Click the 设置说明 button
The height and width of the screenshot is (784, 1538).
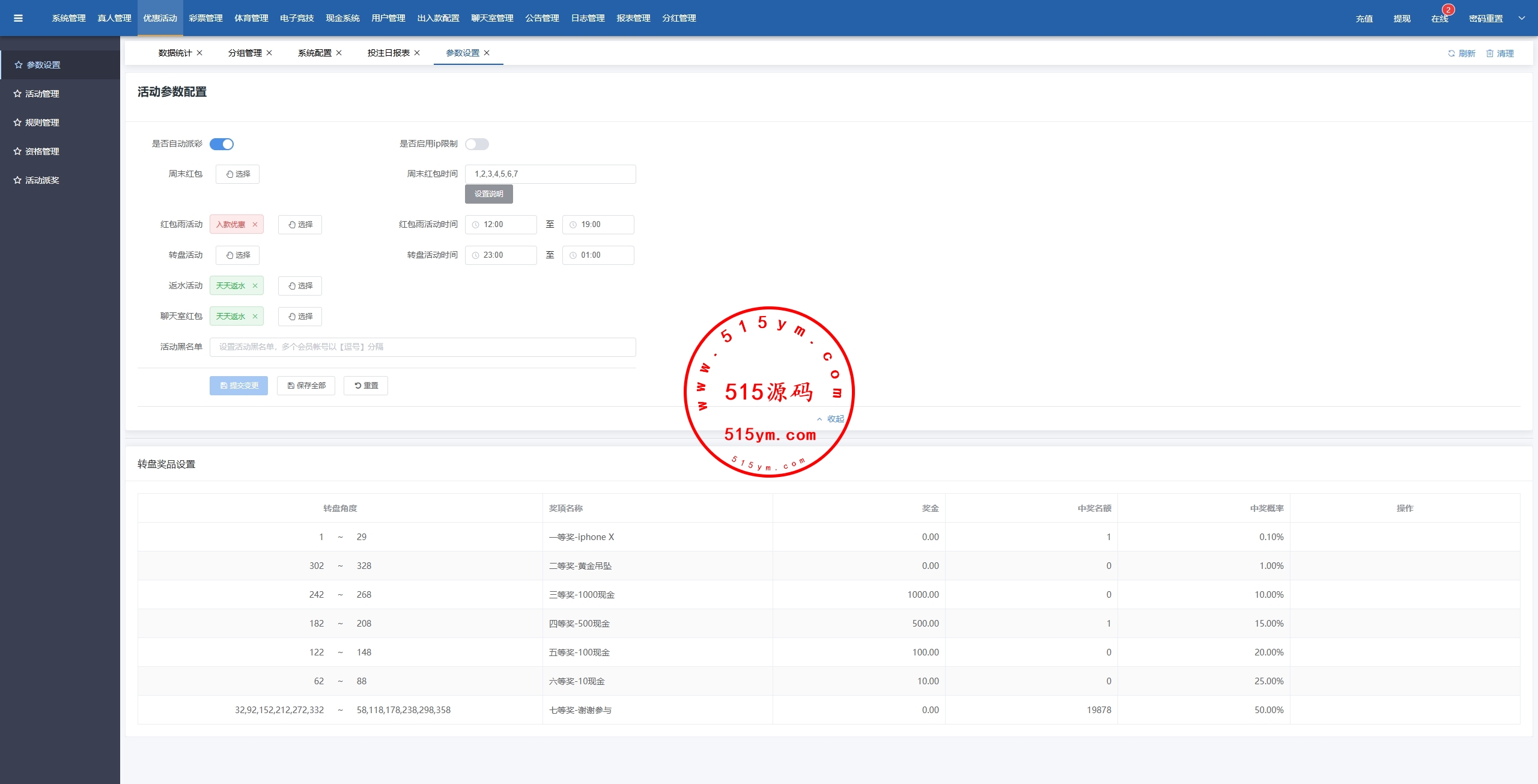(488, 194)
